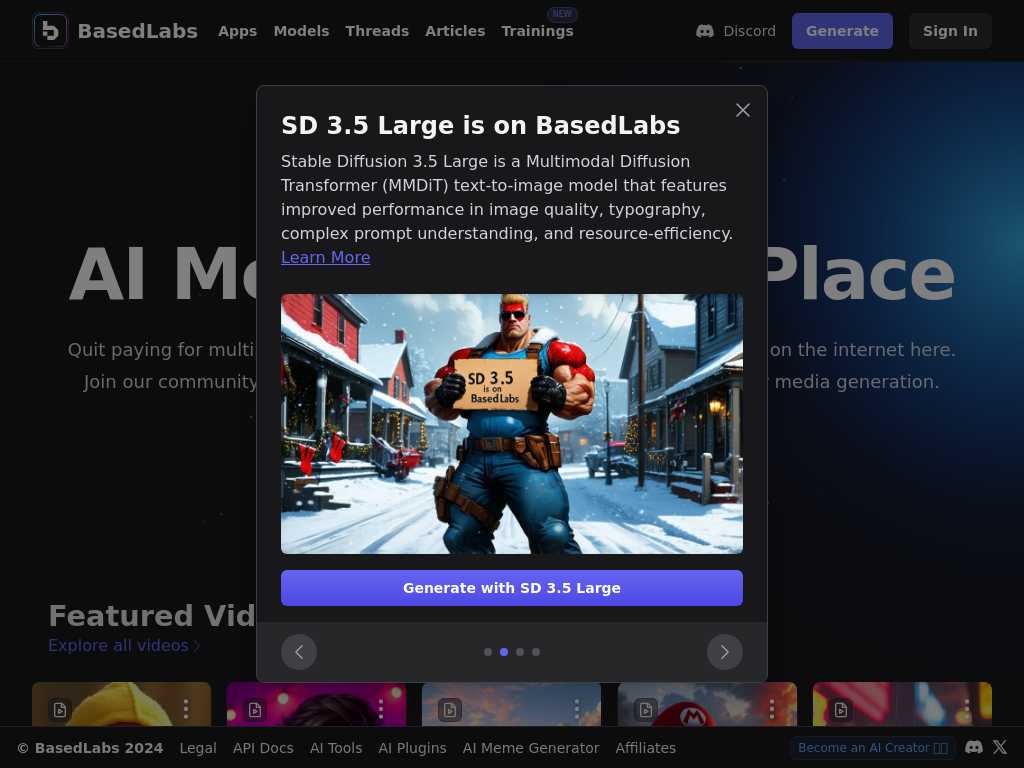Select first carousel dot indicator
The height and width of the screenshot is (768, 1024).
click(488, 652)
